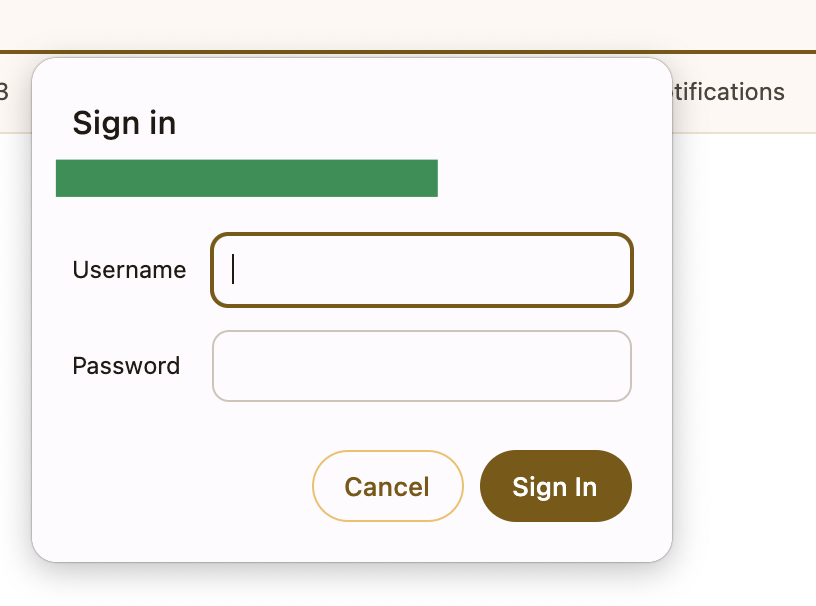Click the word "Cancel" in outlined button
Image resolution: width=816 pixels, height=606 pixels.
(x=387, y=487)
